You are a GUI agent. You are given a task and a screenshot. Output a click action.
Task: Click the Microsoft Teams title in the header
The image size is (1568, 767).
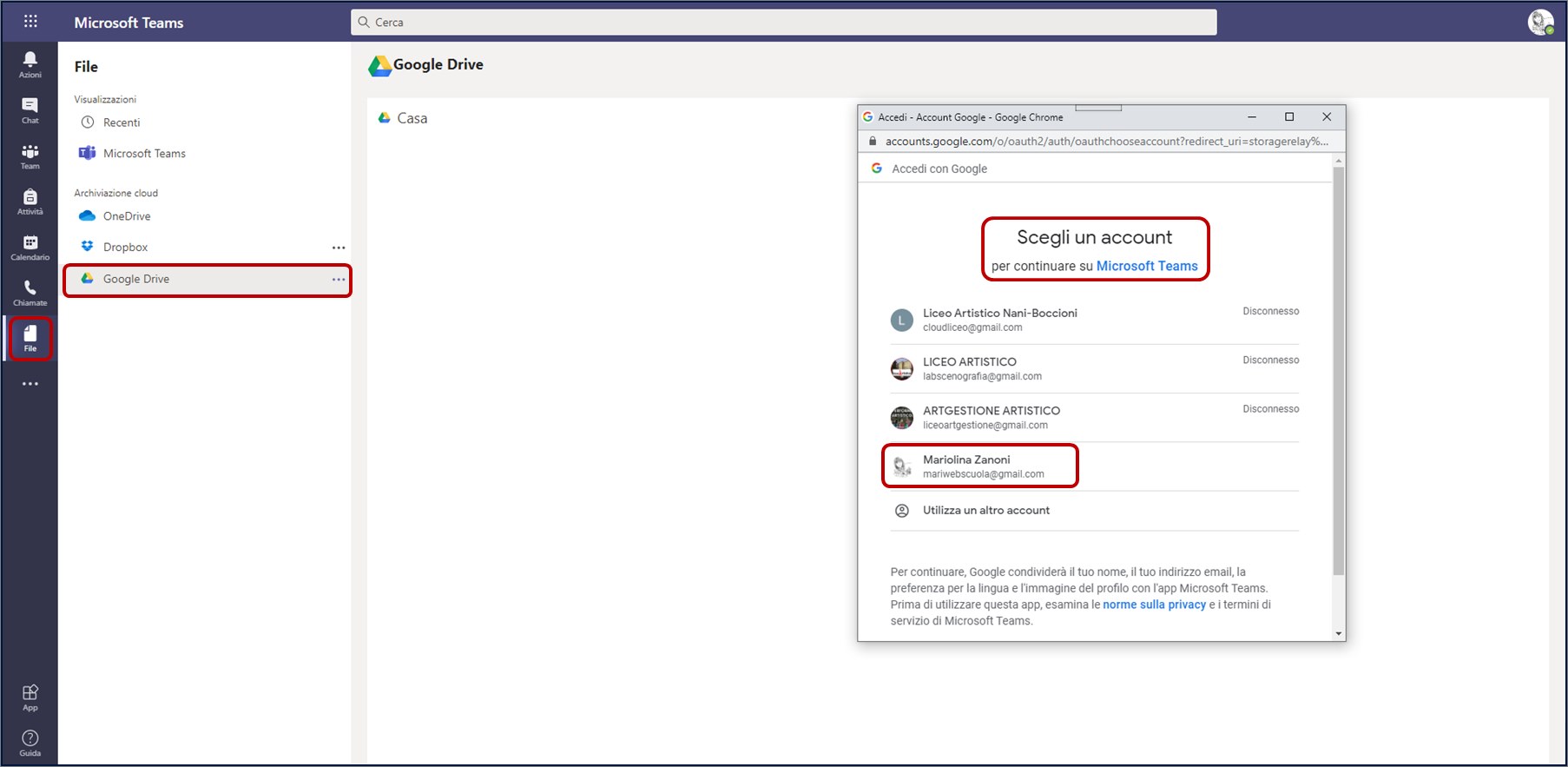tap(128, 23)
